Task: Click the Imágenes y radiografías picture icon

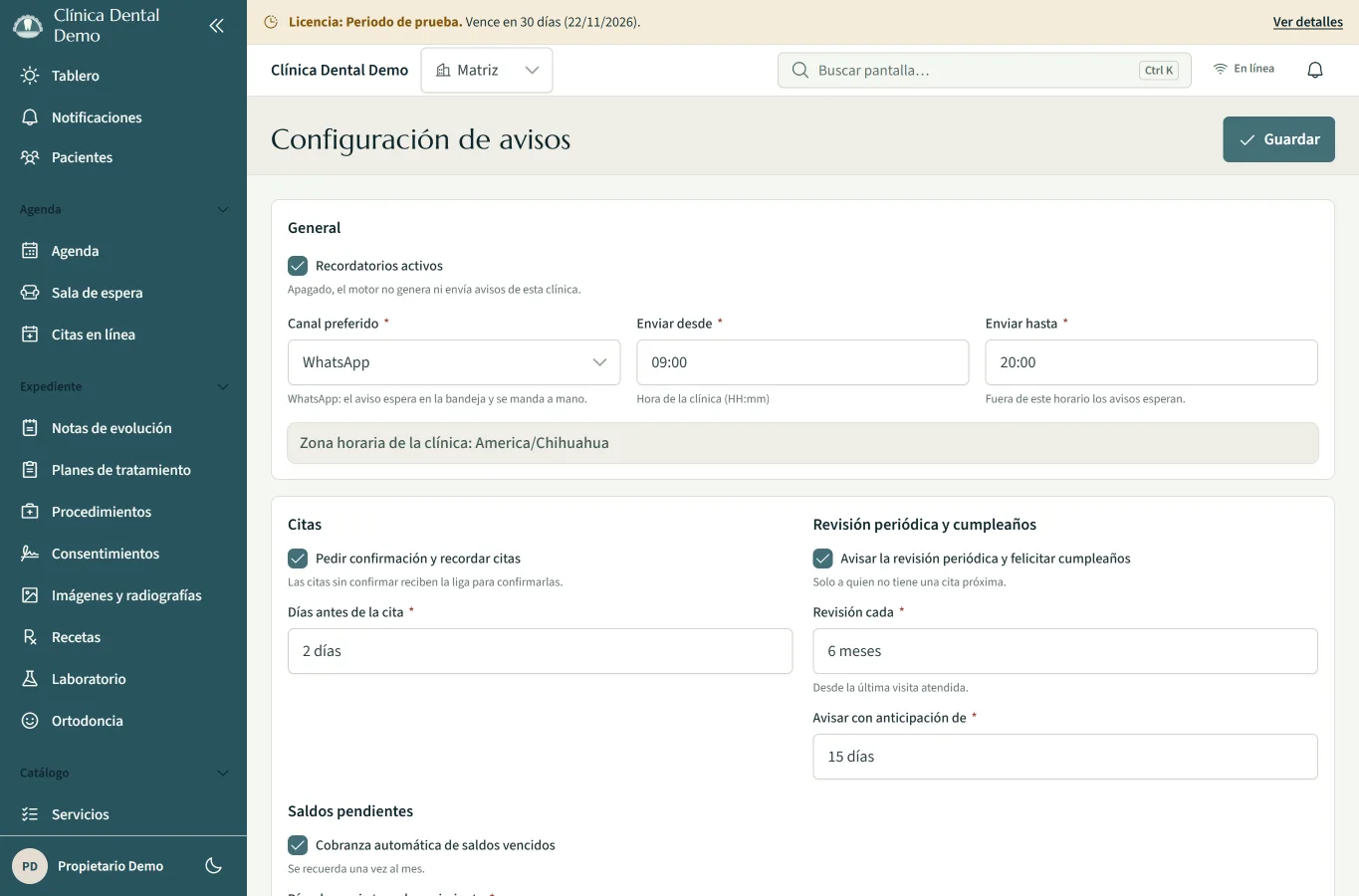Action: [30, 595]
